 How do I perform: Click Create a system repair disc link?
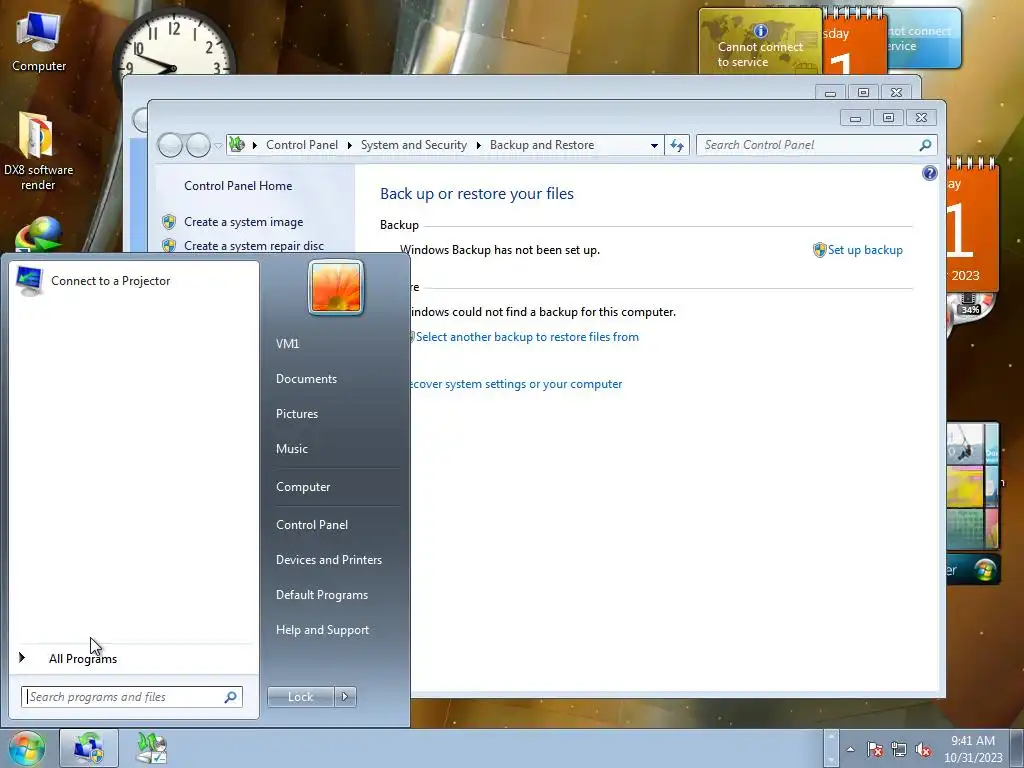pos(254,246)
